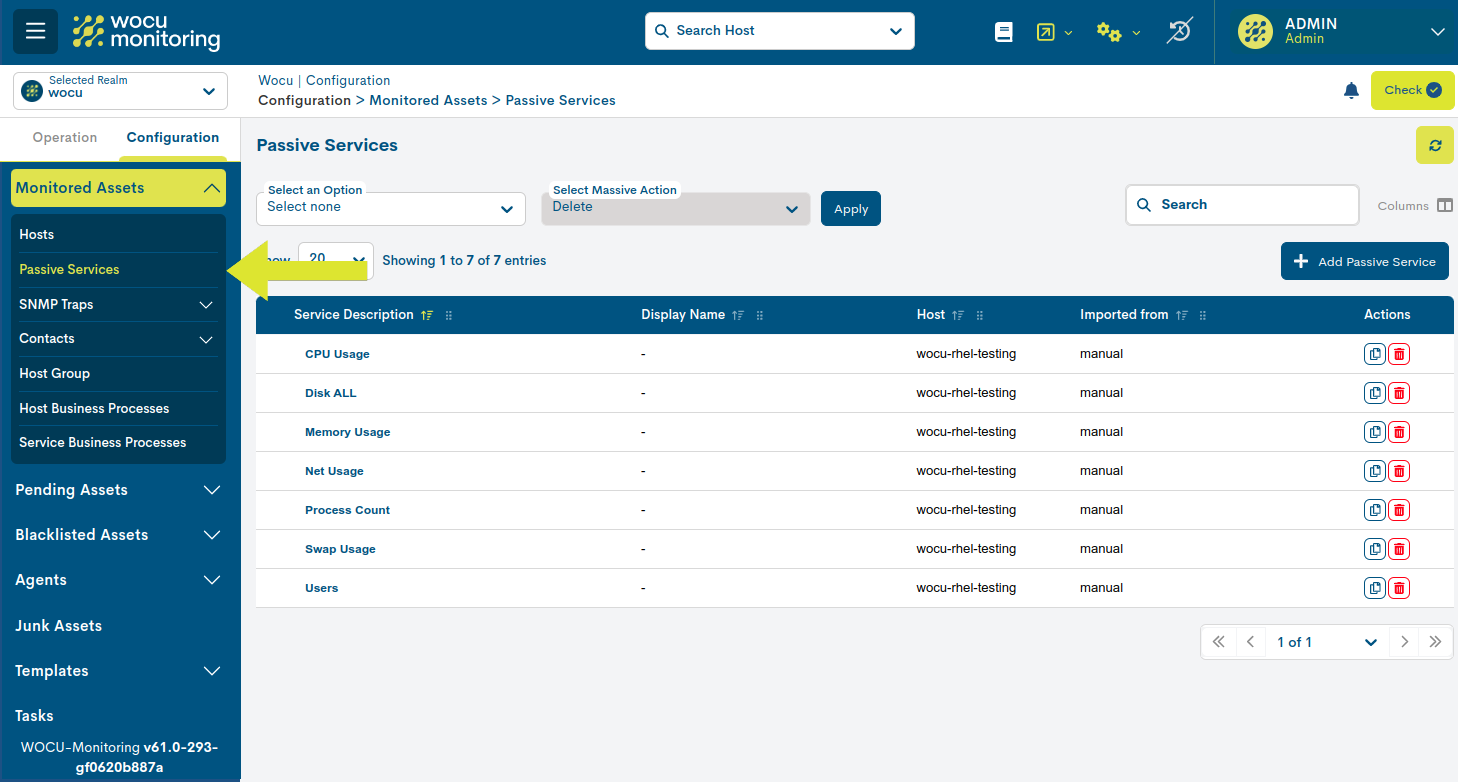Sort table by Host column

[956, 314]
